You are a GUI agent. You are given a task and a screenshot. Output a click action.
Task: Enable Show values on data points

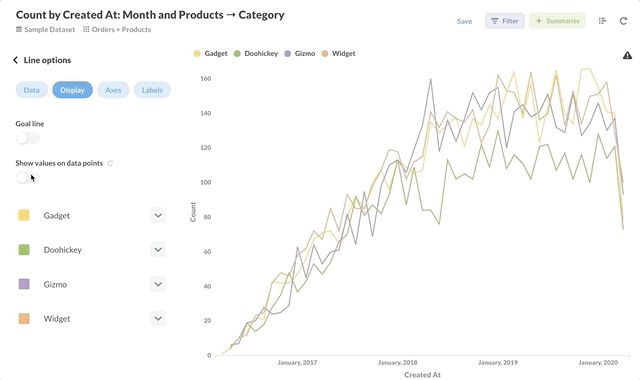(x=28, y=178)
